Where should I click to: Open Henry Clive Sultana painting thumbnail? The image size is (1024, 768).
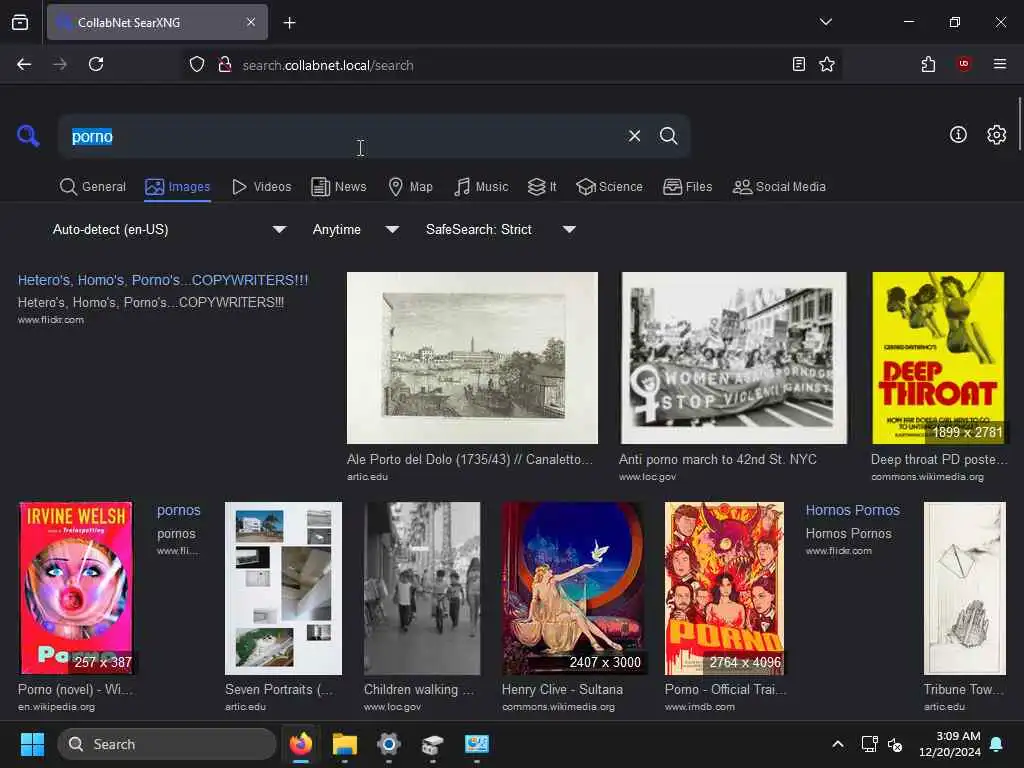[x=573, y=588]
